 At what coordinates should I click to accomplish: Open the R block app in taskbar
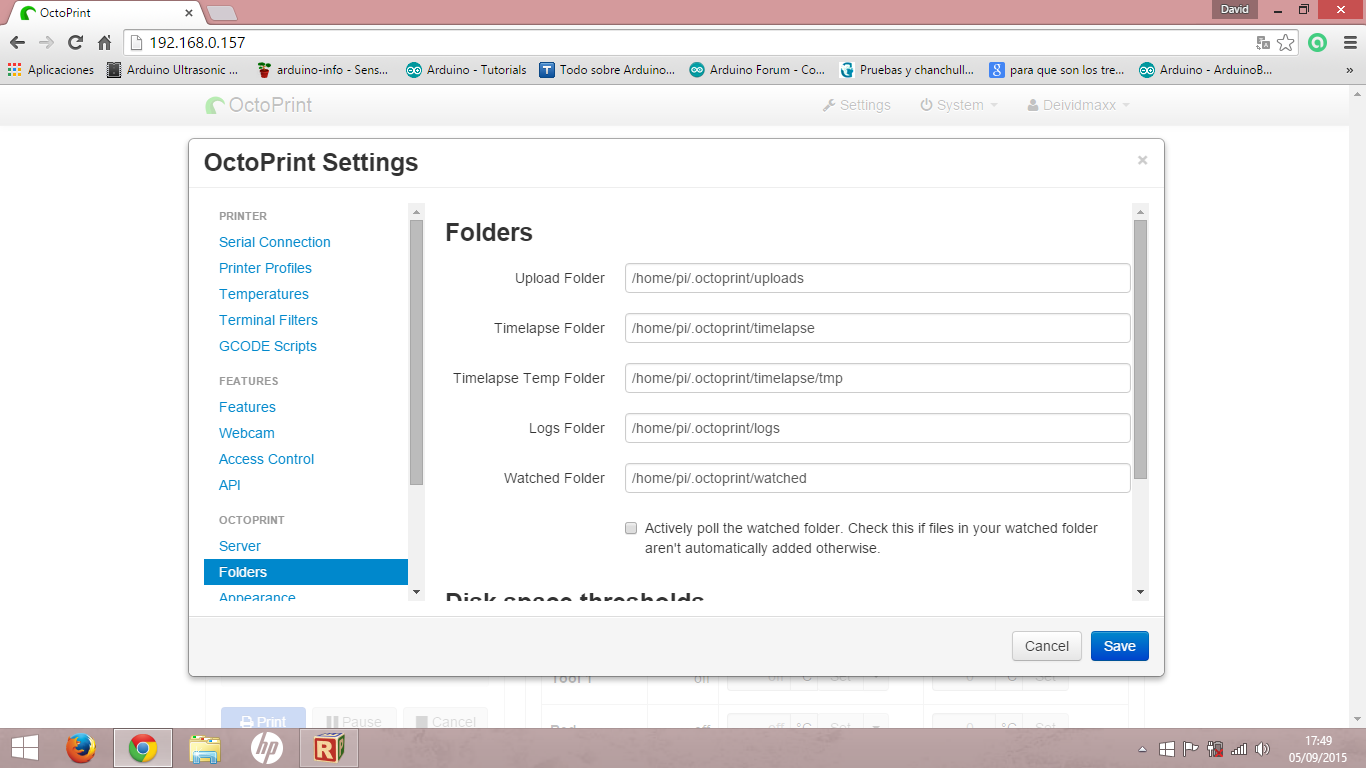(x=329, y=748)
